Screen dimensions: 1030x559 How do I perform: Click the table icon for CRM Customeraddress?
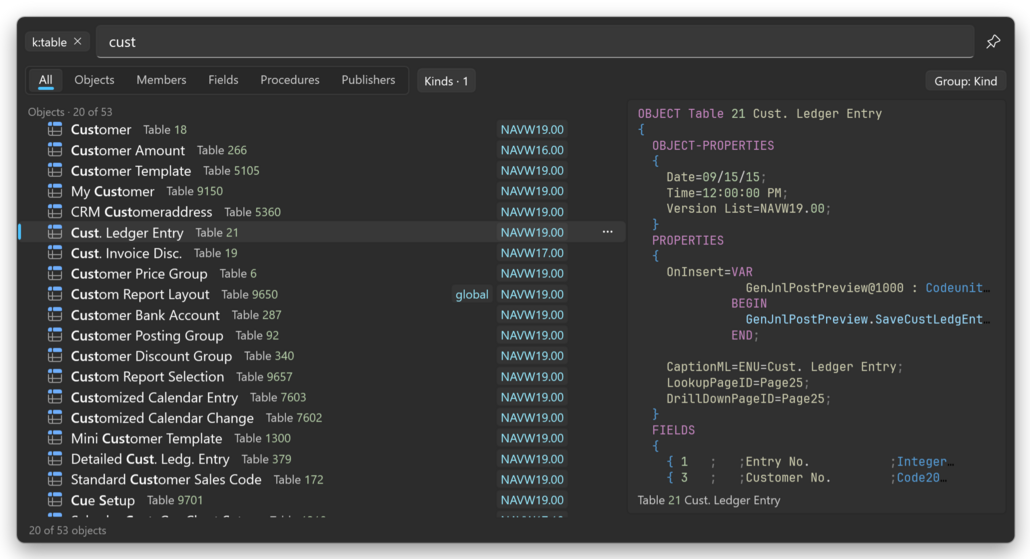pyautogui.click(x=55, y=212)
